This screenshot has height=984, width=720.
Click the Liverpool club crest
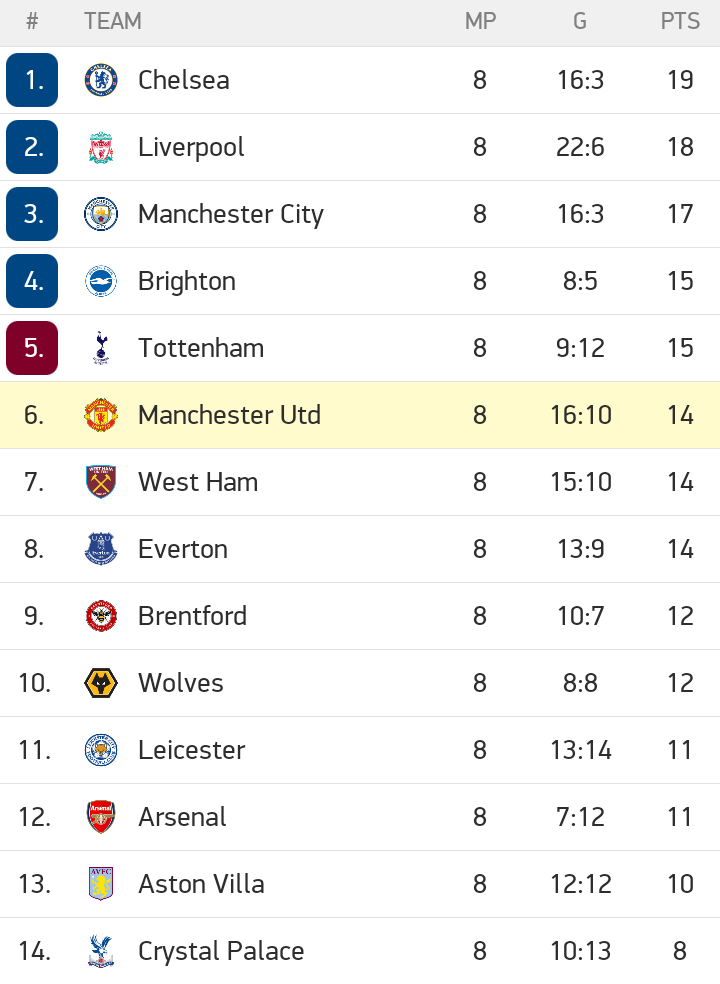(x=101, y=147)
